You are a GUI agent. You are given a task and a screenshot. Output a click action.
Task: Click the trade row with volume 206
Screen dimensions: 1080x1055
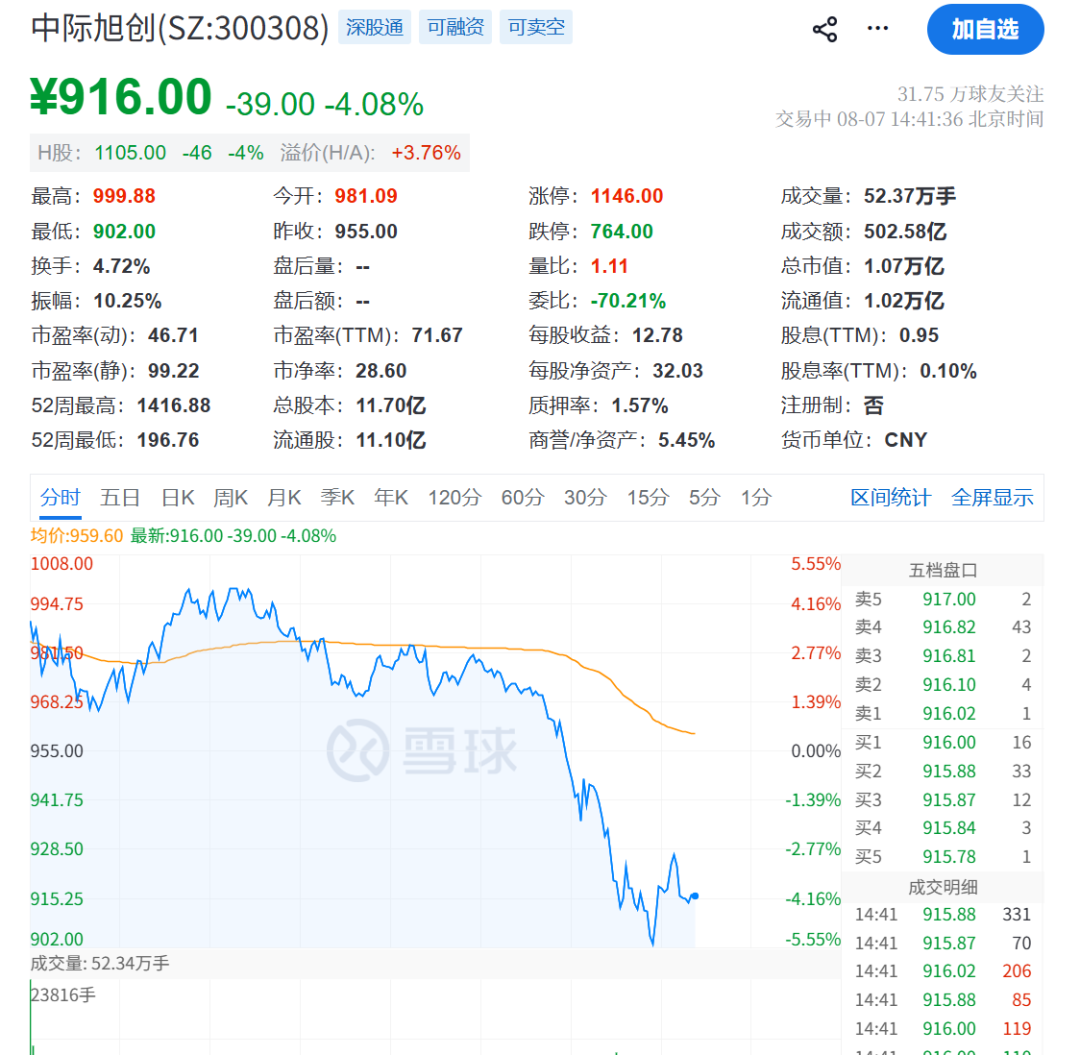[x=943, y=972]
